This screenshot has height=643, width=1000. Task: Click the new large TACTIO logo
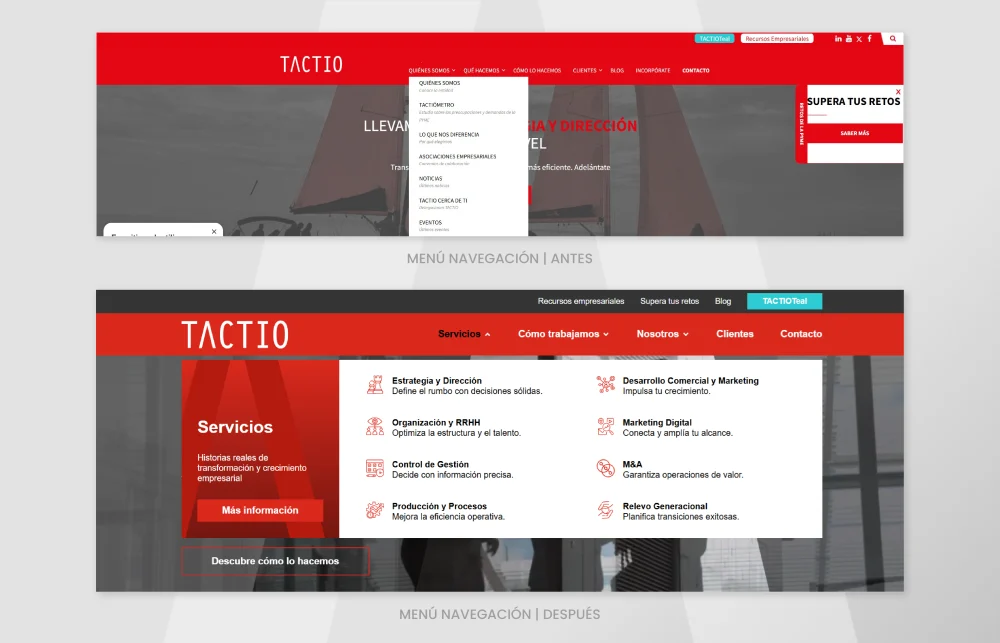(x=235, y=335)
